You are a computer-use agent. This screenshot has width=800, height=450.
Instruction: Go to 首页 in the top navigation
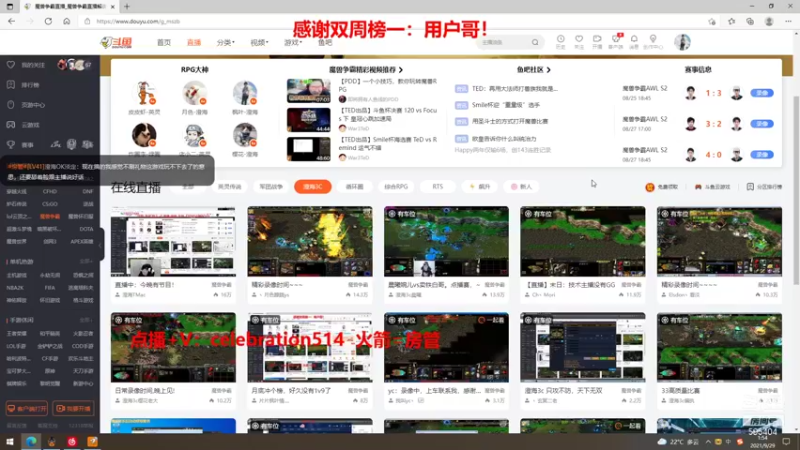tap(164, 42)
